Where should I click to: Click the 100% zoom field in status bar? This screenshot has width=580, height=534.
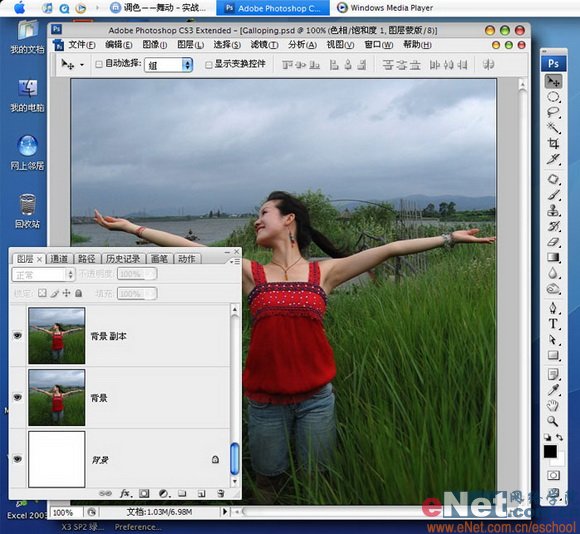pyautogui.click(x=66, y=513)
